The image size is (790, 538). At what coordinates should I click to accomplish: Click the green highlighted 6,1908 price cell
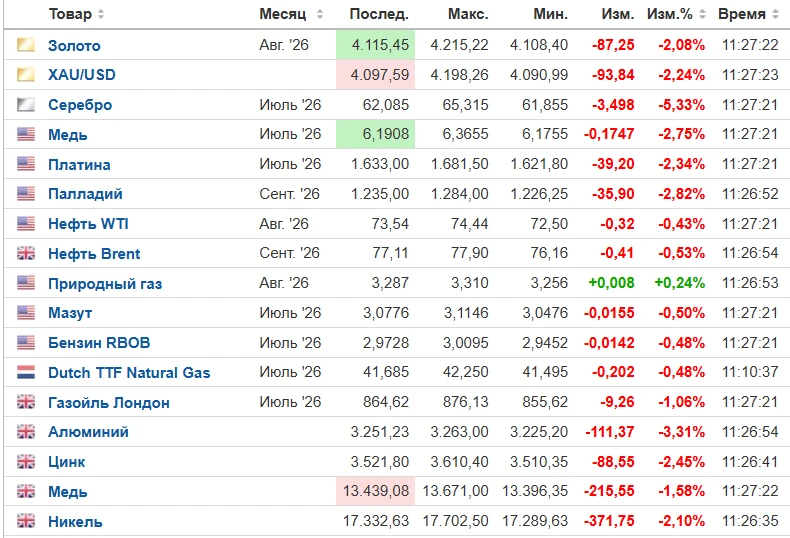375,134
